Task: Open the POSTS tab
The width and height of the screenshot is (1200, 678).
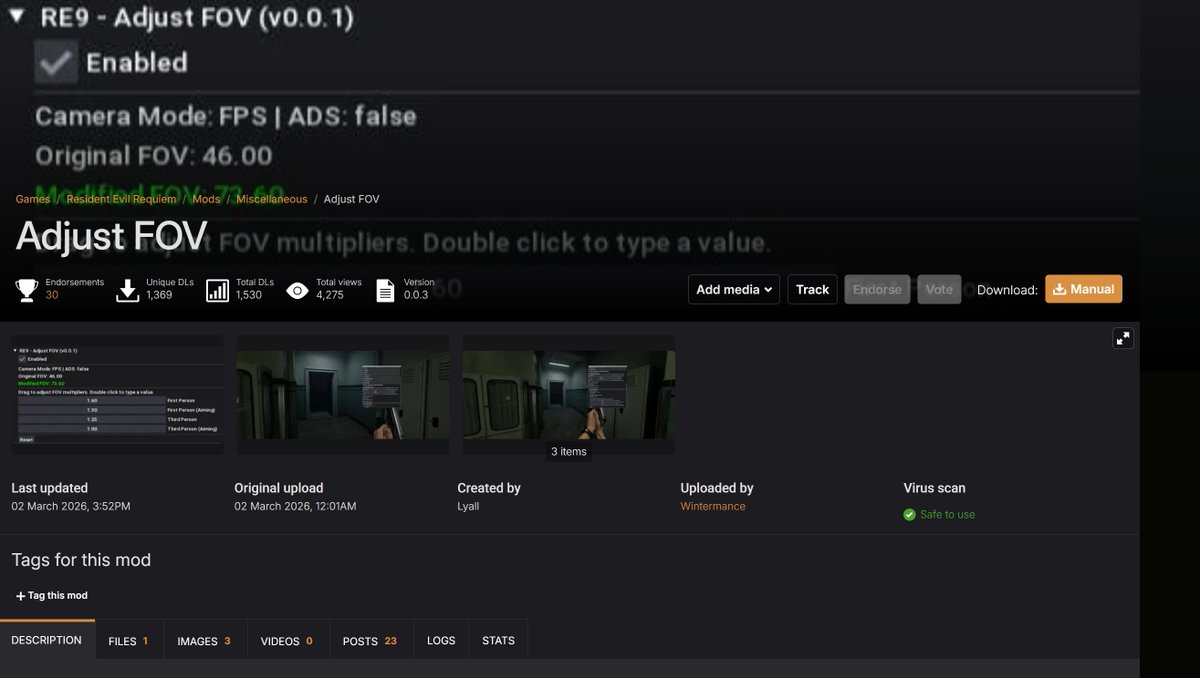Action: pos(370,641)
